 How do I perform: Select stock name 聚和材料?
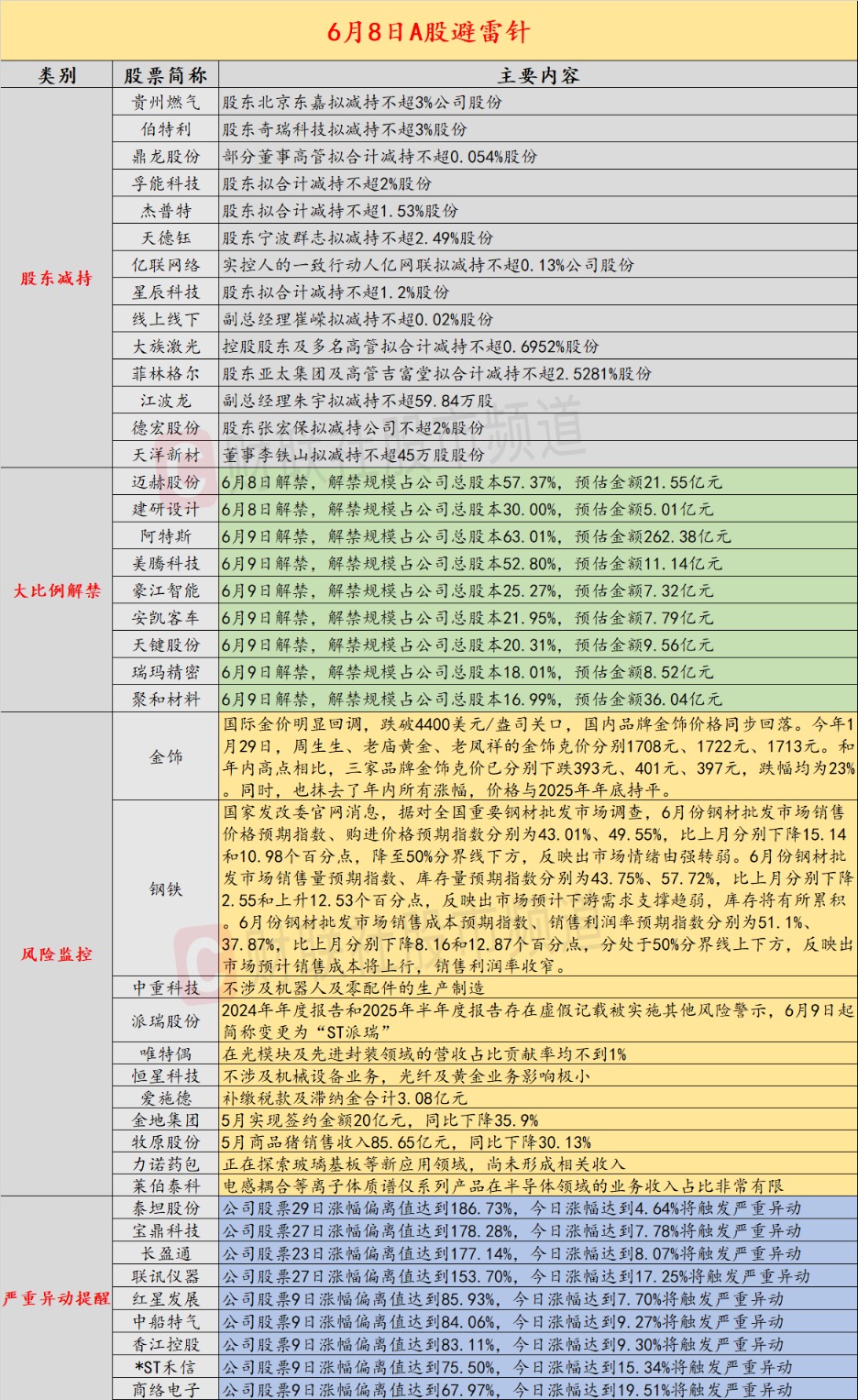click(166, 699)
